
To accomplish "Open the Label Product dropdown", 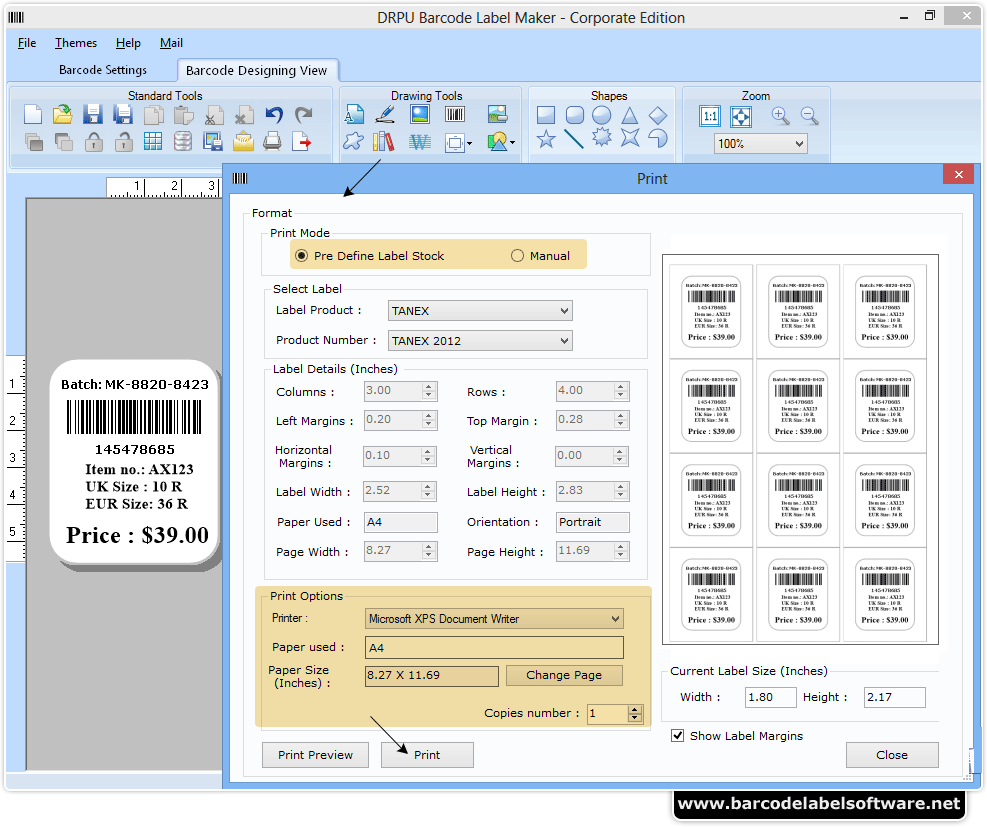I will click(479, 311).
